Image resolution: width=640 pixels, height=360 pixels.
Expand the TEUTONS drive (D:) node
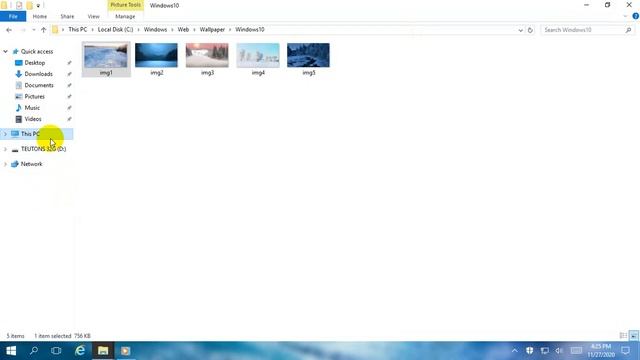click(5, 149)
